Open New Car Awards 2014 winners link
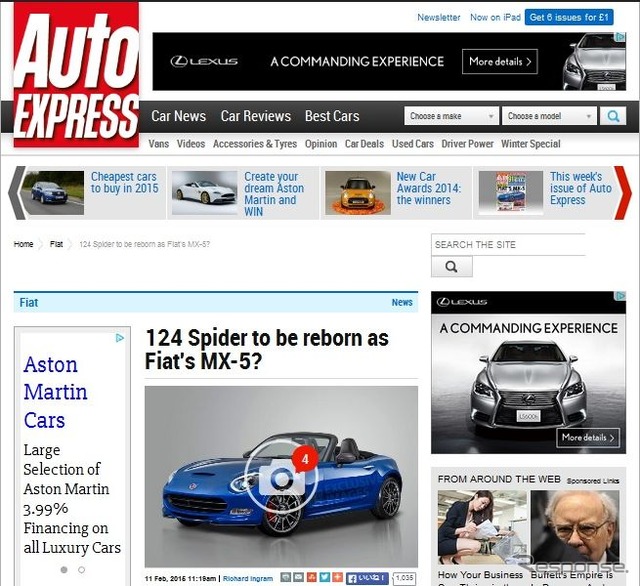Screen dimensions: 640x586 click(x=429, y=188)
